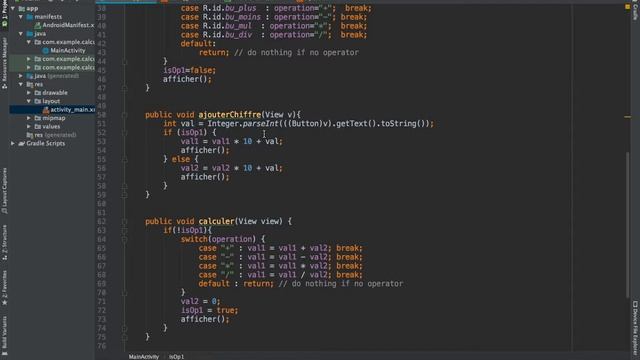Expand the drawable folder
This screenshot has height=360, width=640.
tap(29, 93)
